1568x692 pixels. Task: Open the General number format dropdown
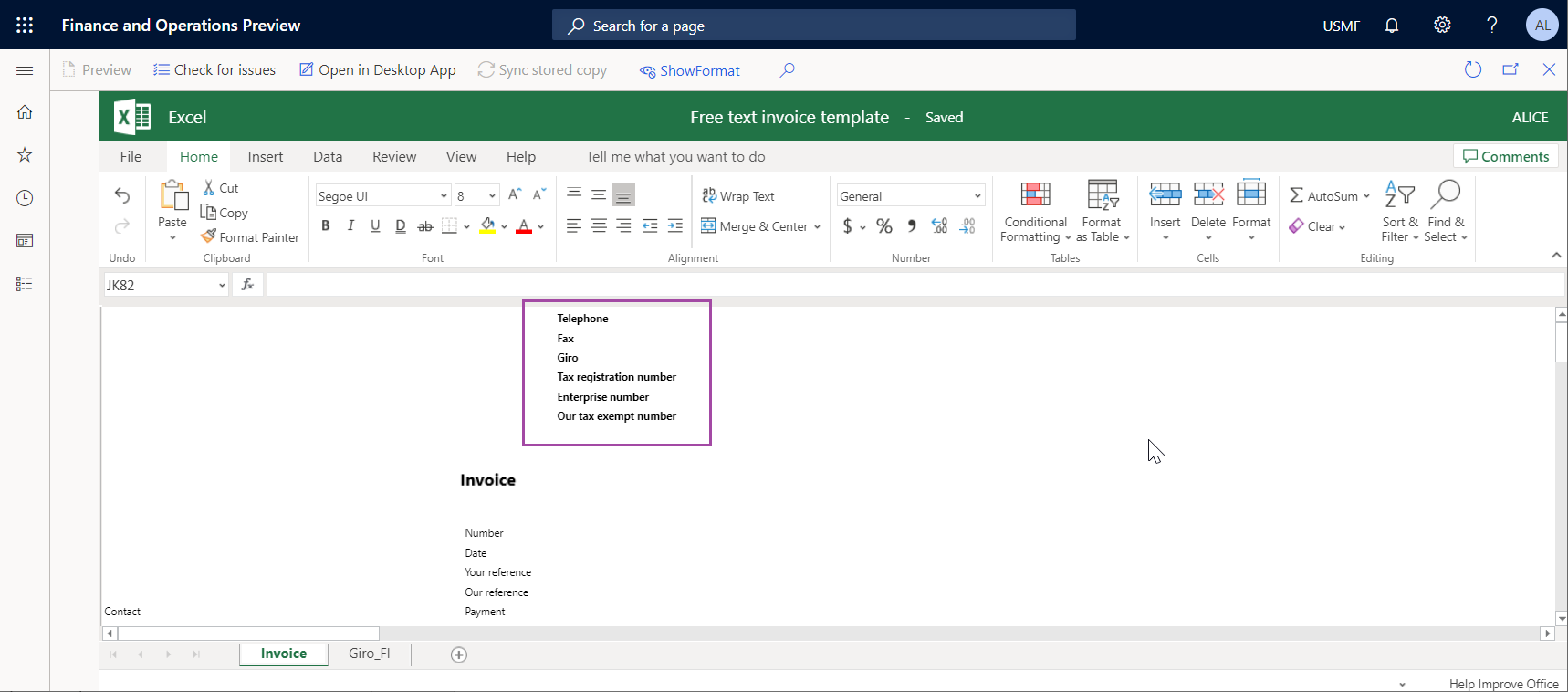coord(977,196)
